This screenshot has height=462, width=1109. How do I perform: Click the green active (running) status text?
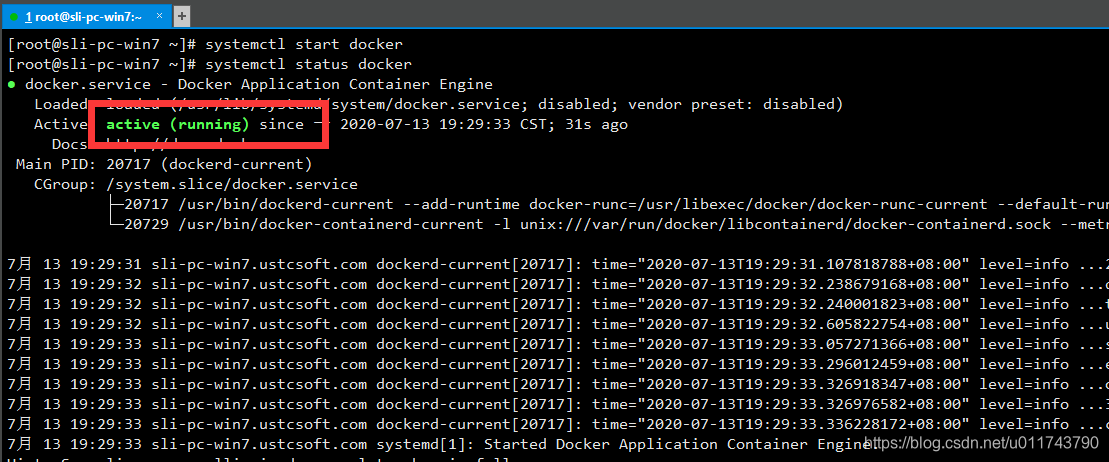[178, 125]
